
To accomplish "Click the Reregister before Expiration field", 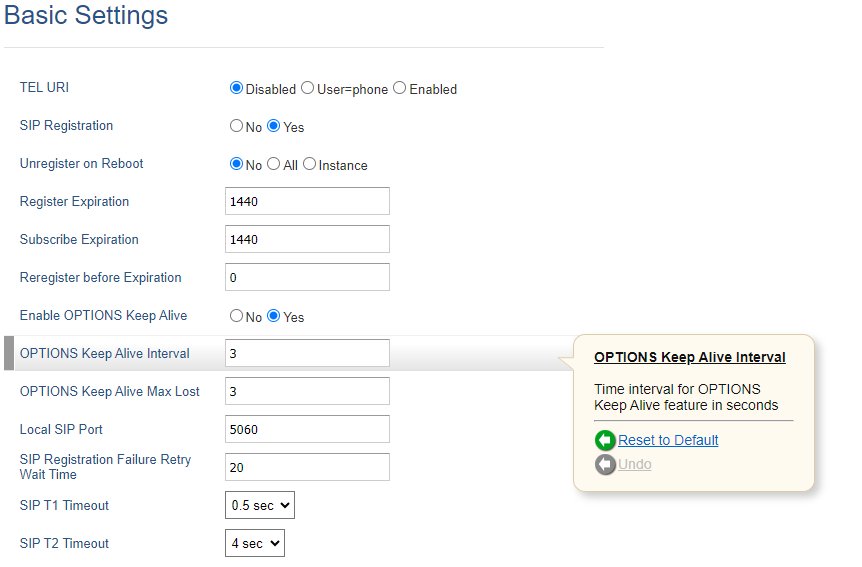I will [307, 277].
